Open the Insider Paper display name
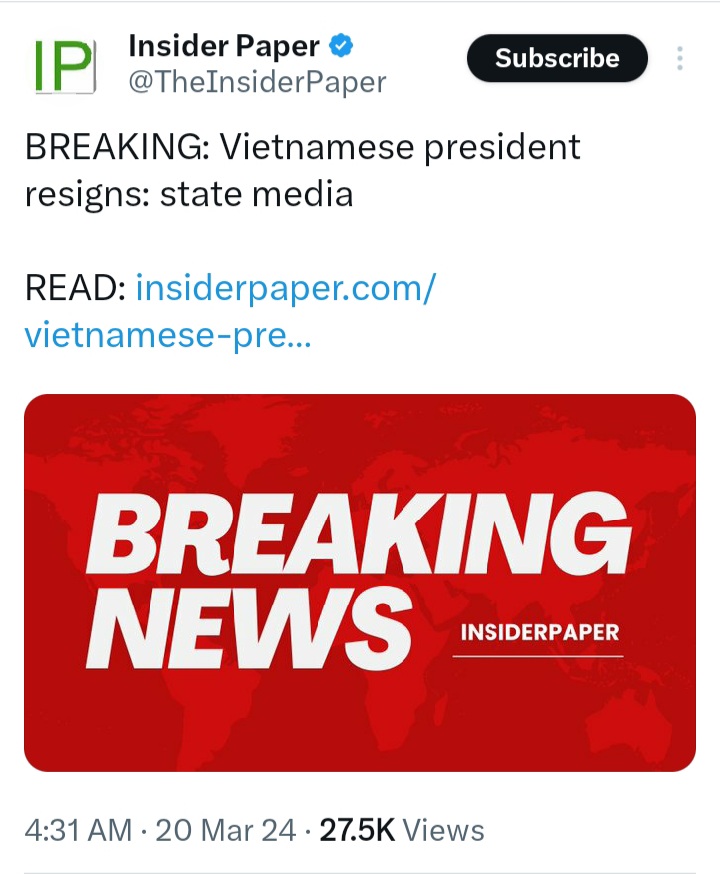This screenshot has height=874, width=720. [x=224, y=46]
